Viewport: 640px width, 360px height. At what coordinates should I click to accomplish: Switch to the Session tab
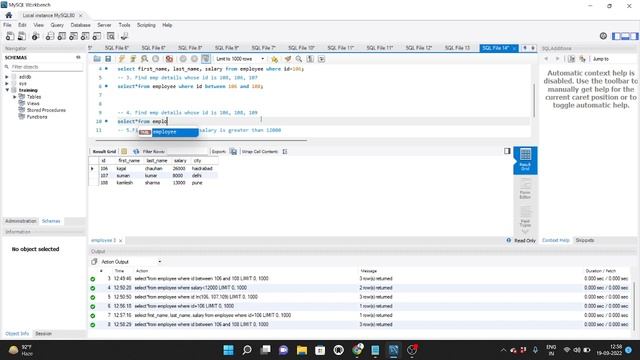43,333
